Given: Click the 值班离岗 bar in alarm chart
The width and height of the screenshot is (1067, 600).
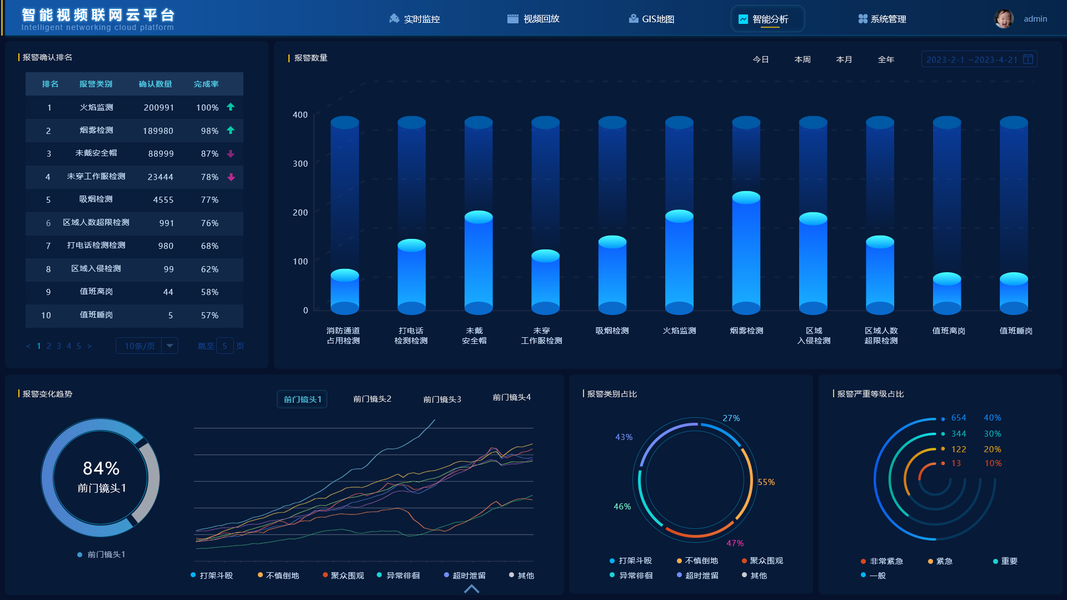Looking at the screenshot, I should click(947, 293).
